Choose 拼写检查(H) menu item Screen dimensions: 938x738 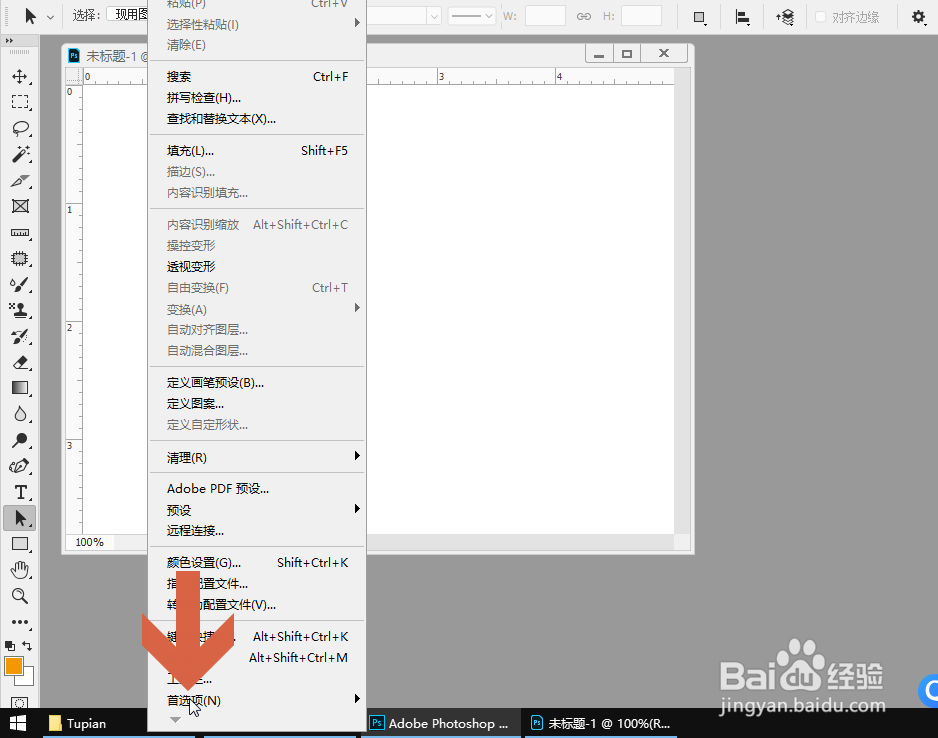257,97
